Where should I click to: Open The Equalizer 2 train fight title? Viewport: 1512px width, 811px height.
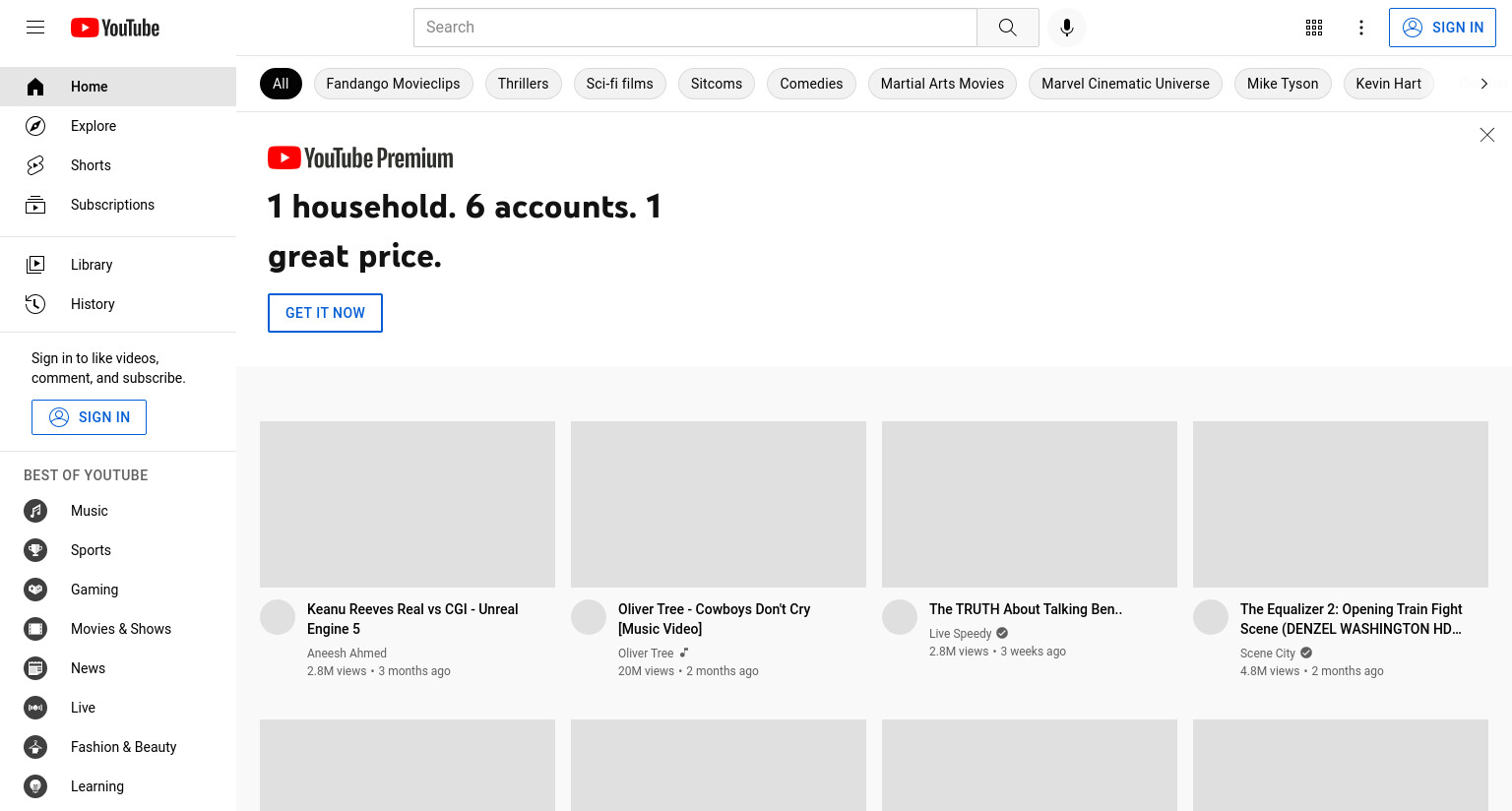pos(1352,619)
